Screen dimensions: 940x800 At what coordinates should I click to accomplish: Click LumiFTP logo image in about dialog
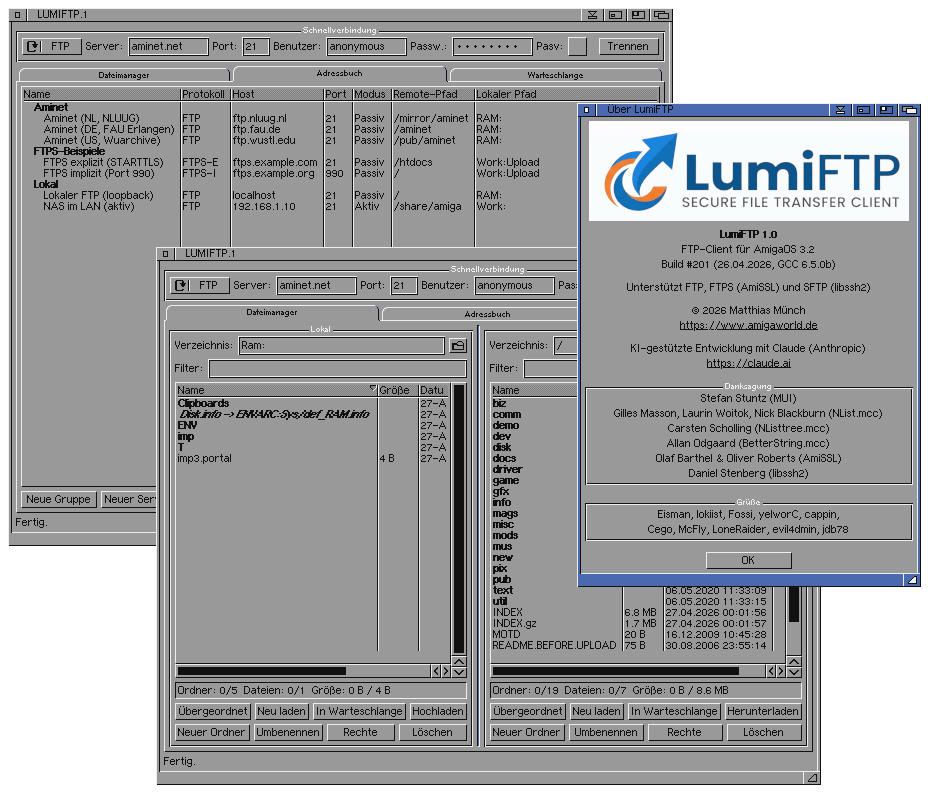coord(749,172)
